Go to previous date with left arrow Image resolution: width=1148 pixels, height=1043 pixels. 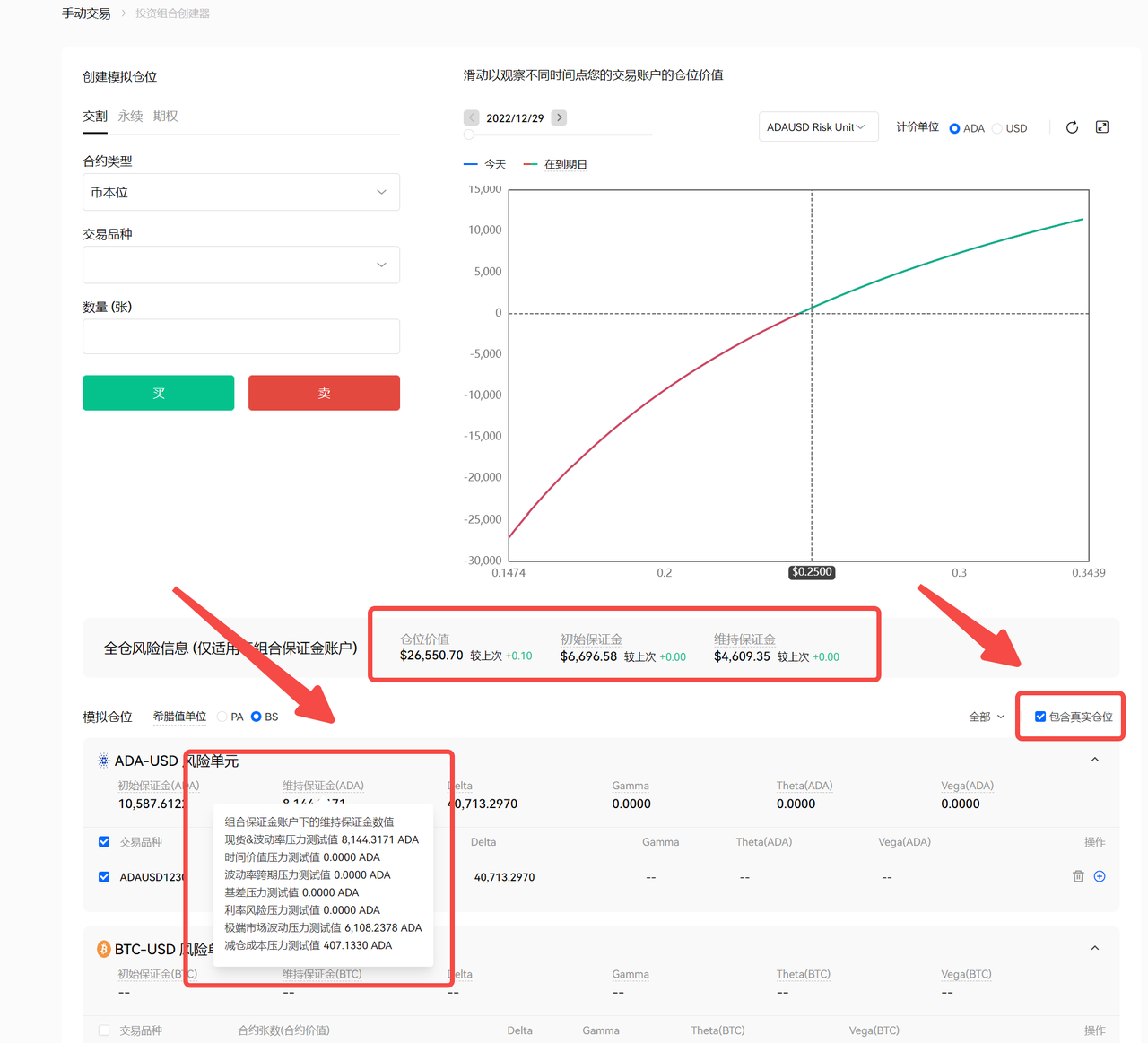472,117
